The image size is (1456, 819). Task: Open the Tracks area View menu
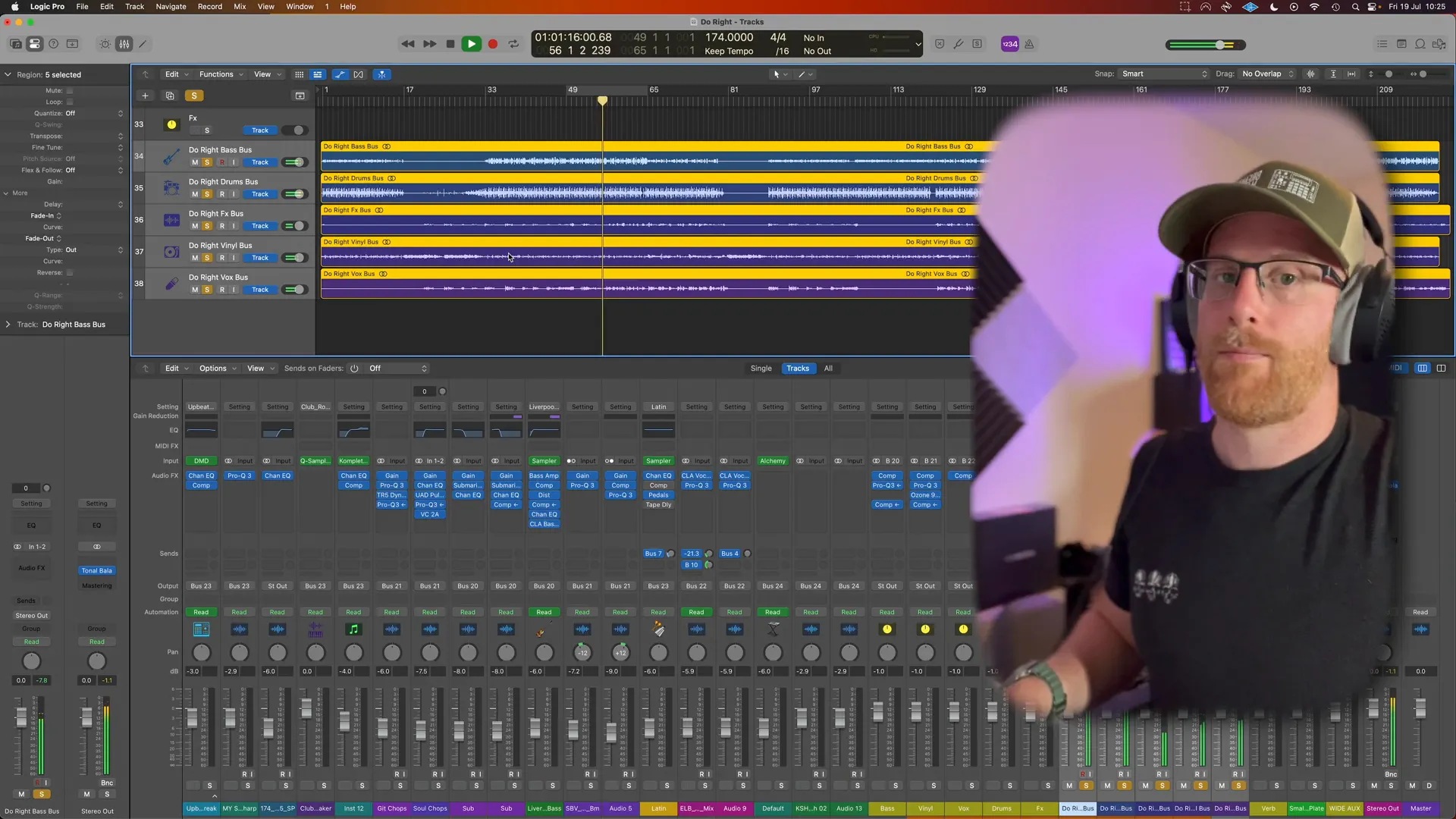pos(267,74)
